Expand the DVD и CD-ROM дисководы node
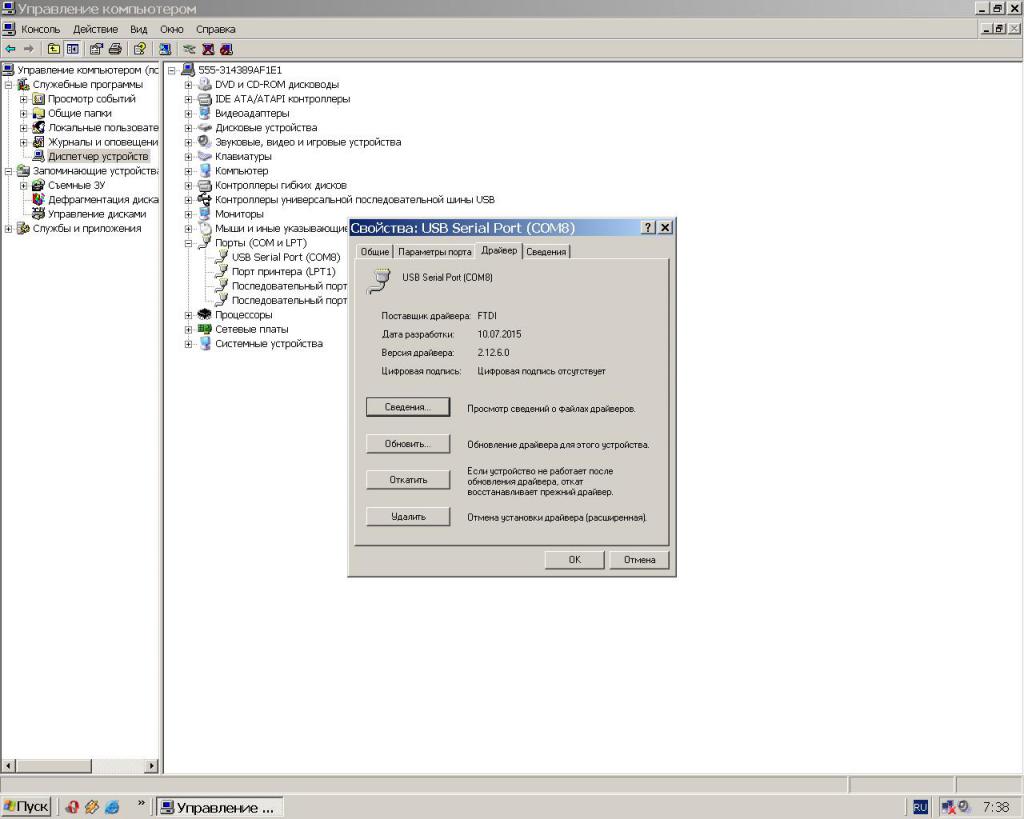Screen dimensions: 1024x819 pyautogui.click(x=188, y=85)
